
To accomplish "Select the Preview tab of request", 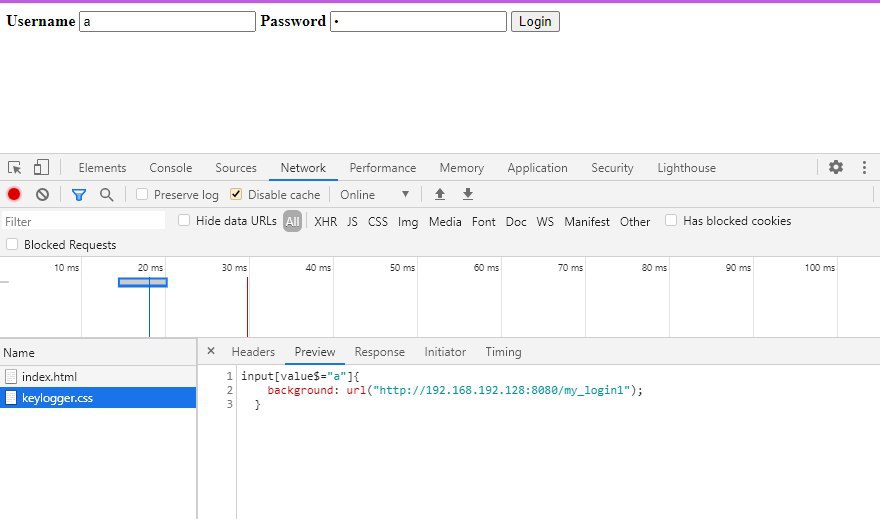I will [x=315, y=352].
